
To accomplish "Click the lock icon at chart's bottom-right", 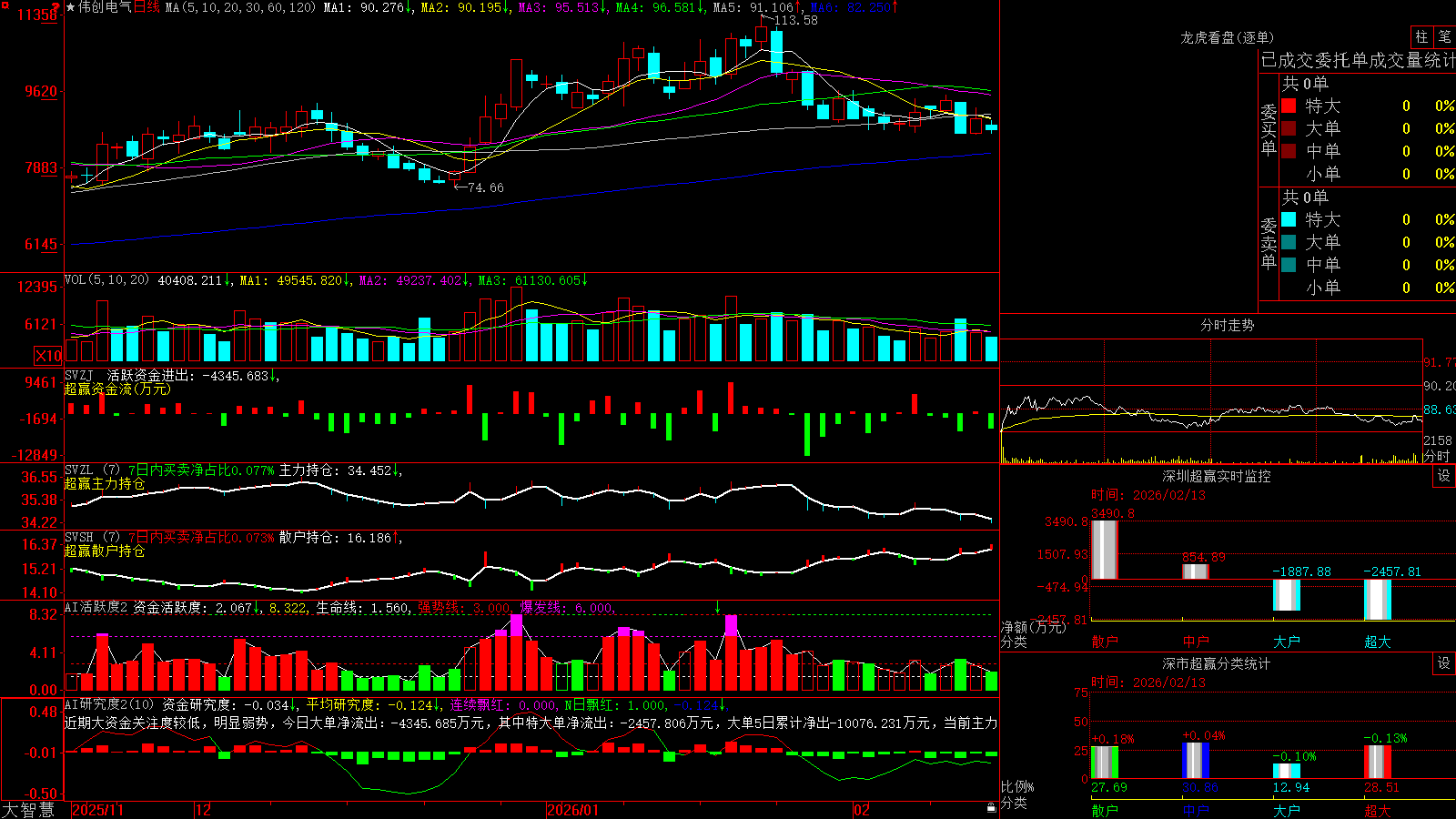I will [x=992, y=808].
